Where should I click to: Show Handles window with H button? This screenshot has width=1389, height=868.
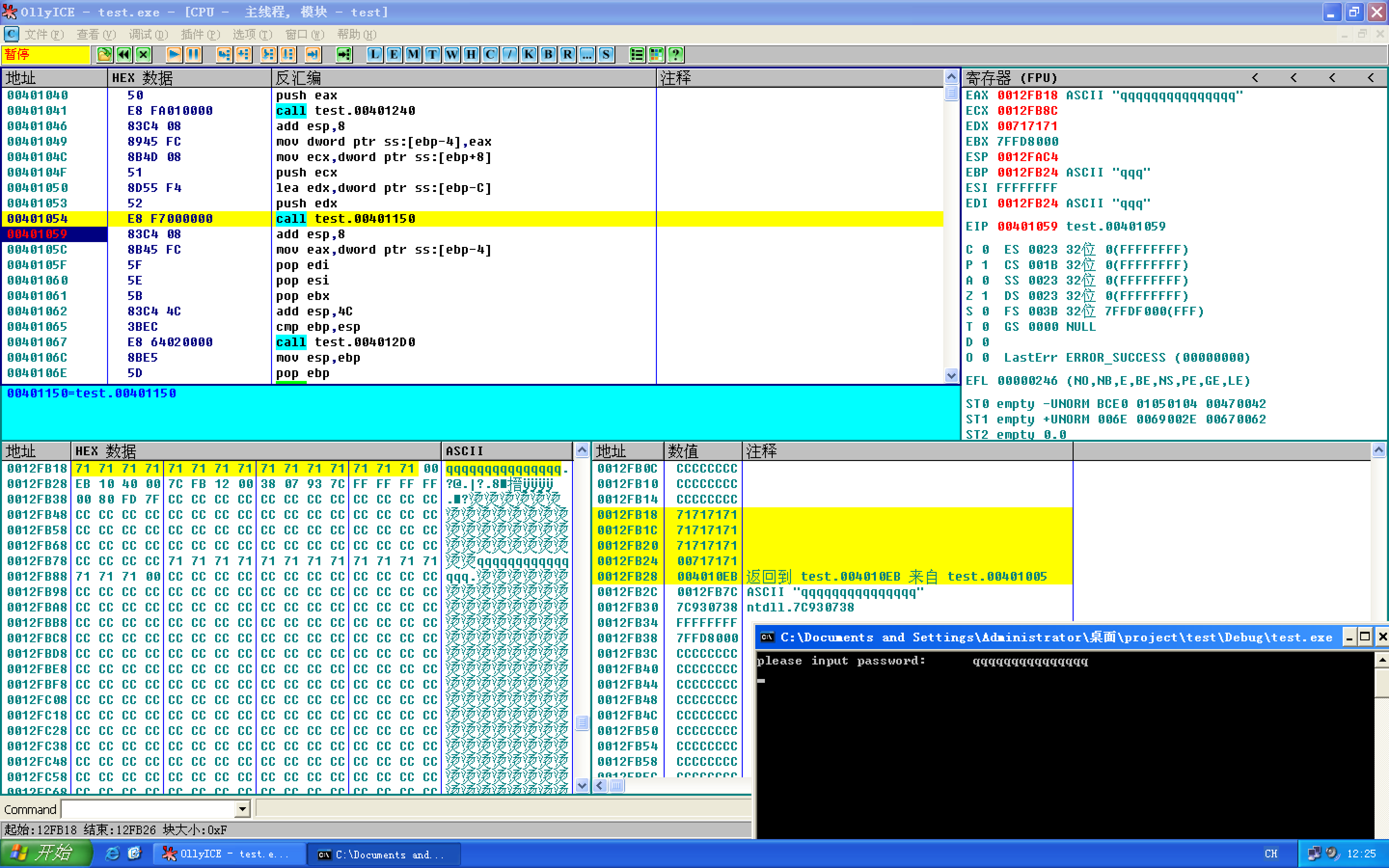pos(471,54)
